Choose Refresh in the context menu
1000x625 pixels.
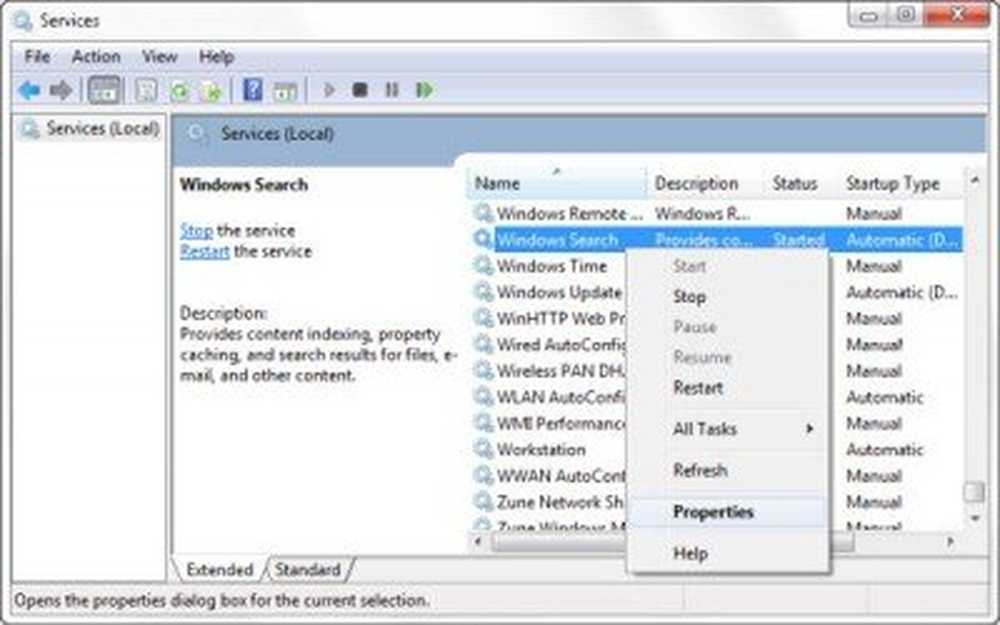728,471
